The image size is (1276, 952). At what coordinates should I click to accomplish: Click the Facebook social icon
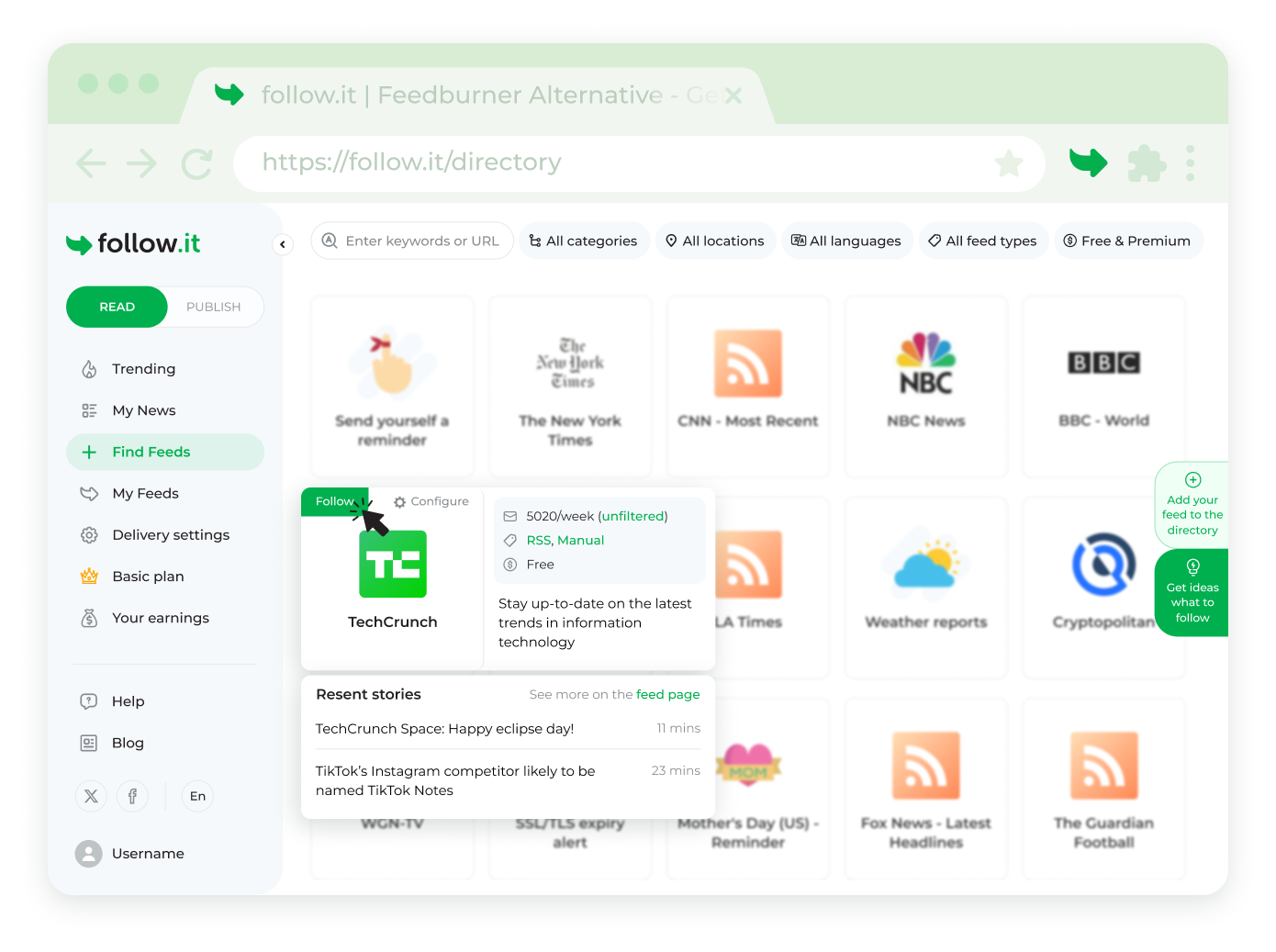(132, 796)
